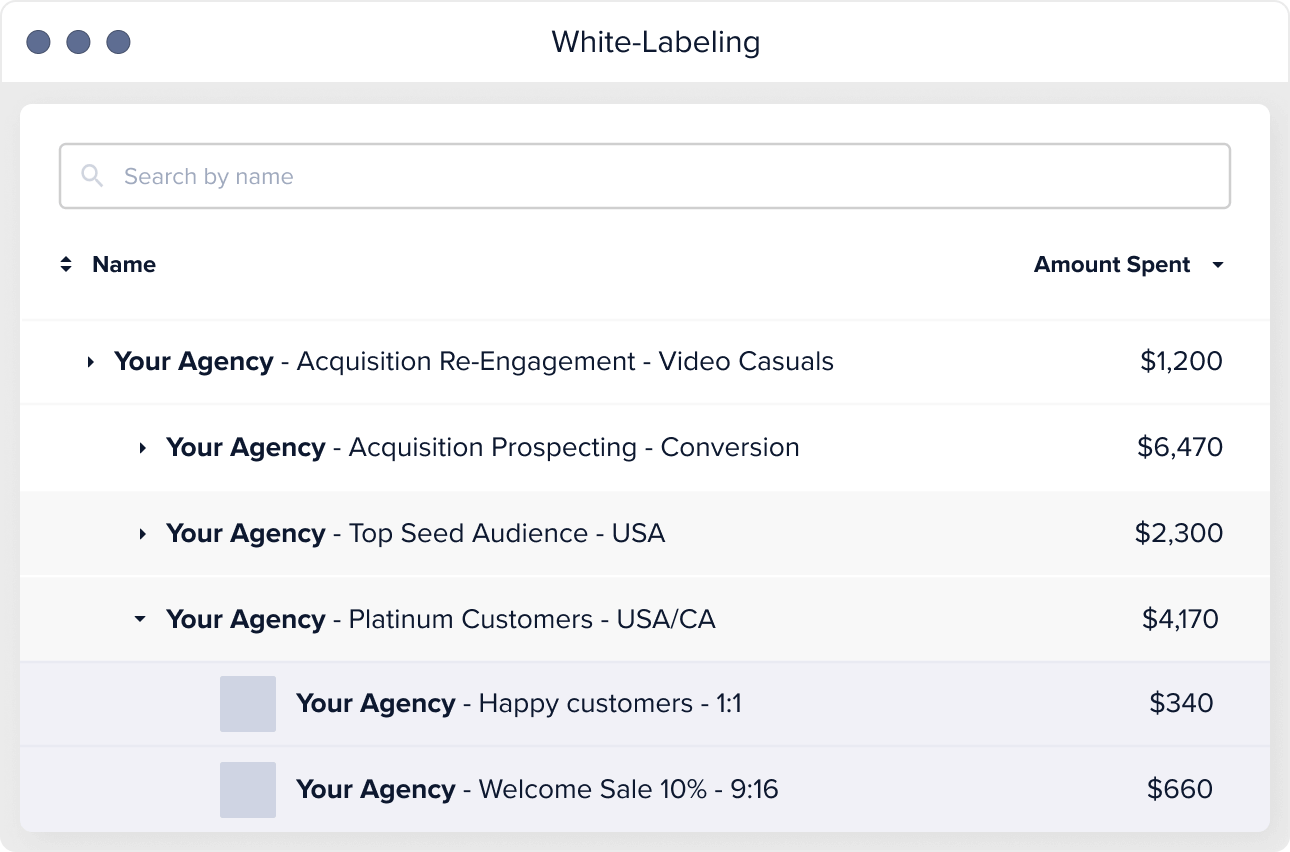Click the first window control dot
1290x852 pixels.
pyautogui.click(x=39, y=42)
